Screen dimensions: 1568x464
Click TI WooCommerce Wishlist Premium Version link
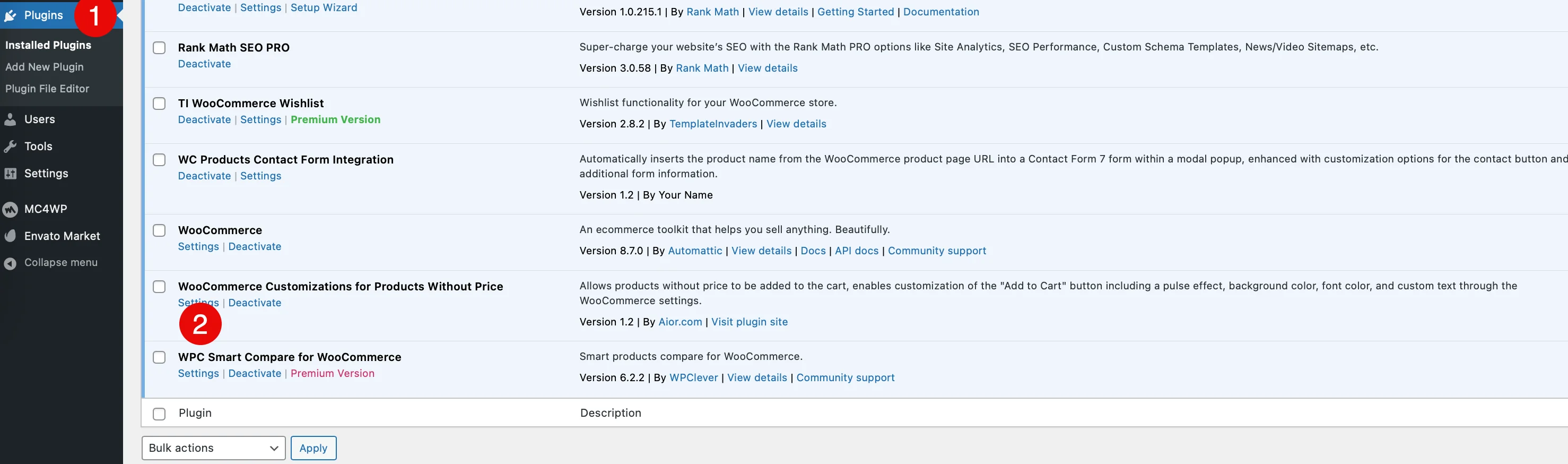pos(335,120)
